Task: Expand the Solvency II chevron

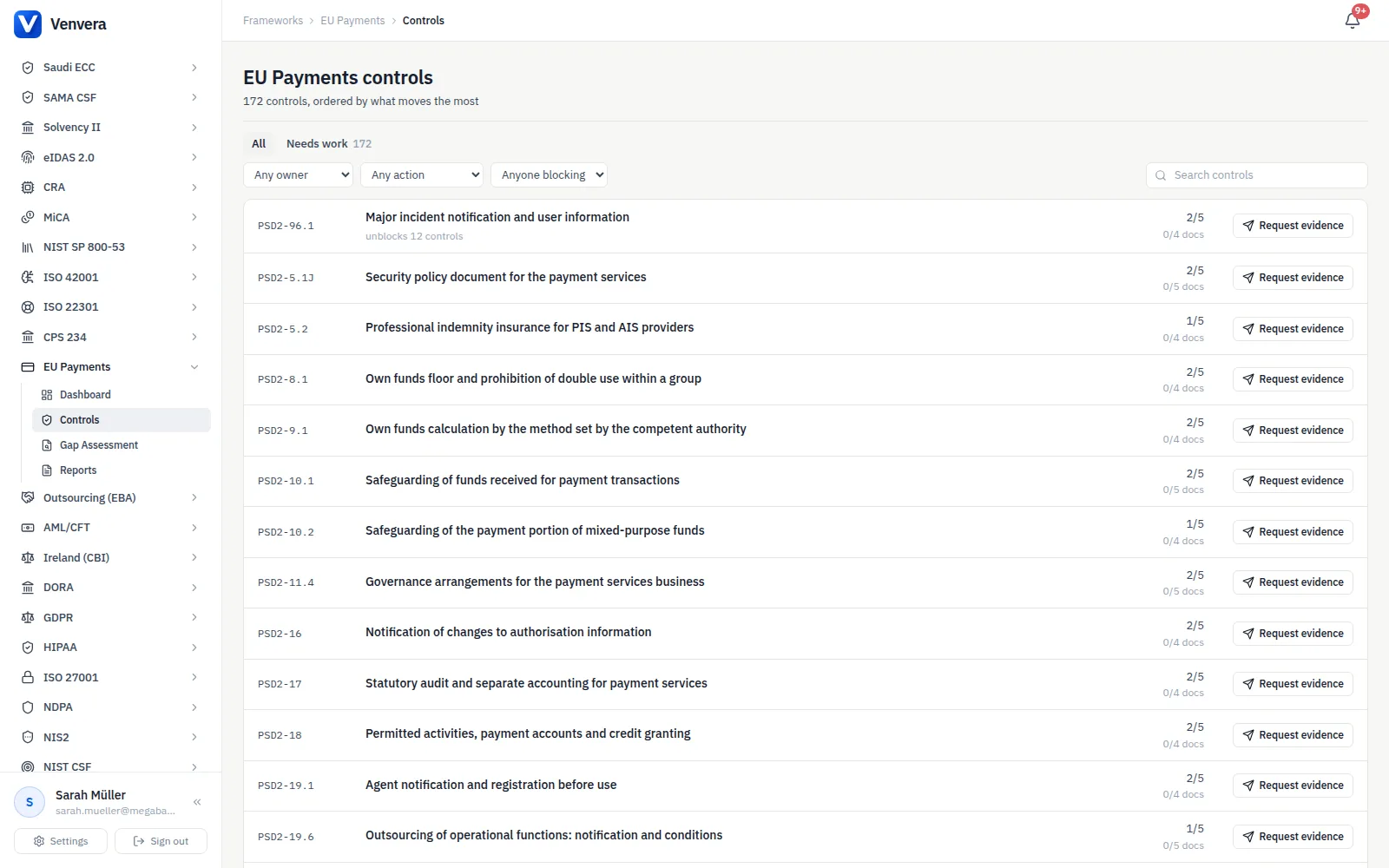Action: pyautogui.click(x=194, y=128)
